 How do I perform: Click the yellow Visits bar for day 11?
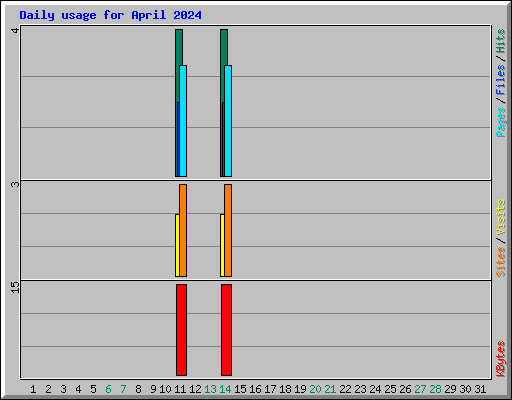tap(177, 245)
